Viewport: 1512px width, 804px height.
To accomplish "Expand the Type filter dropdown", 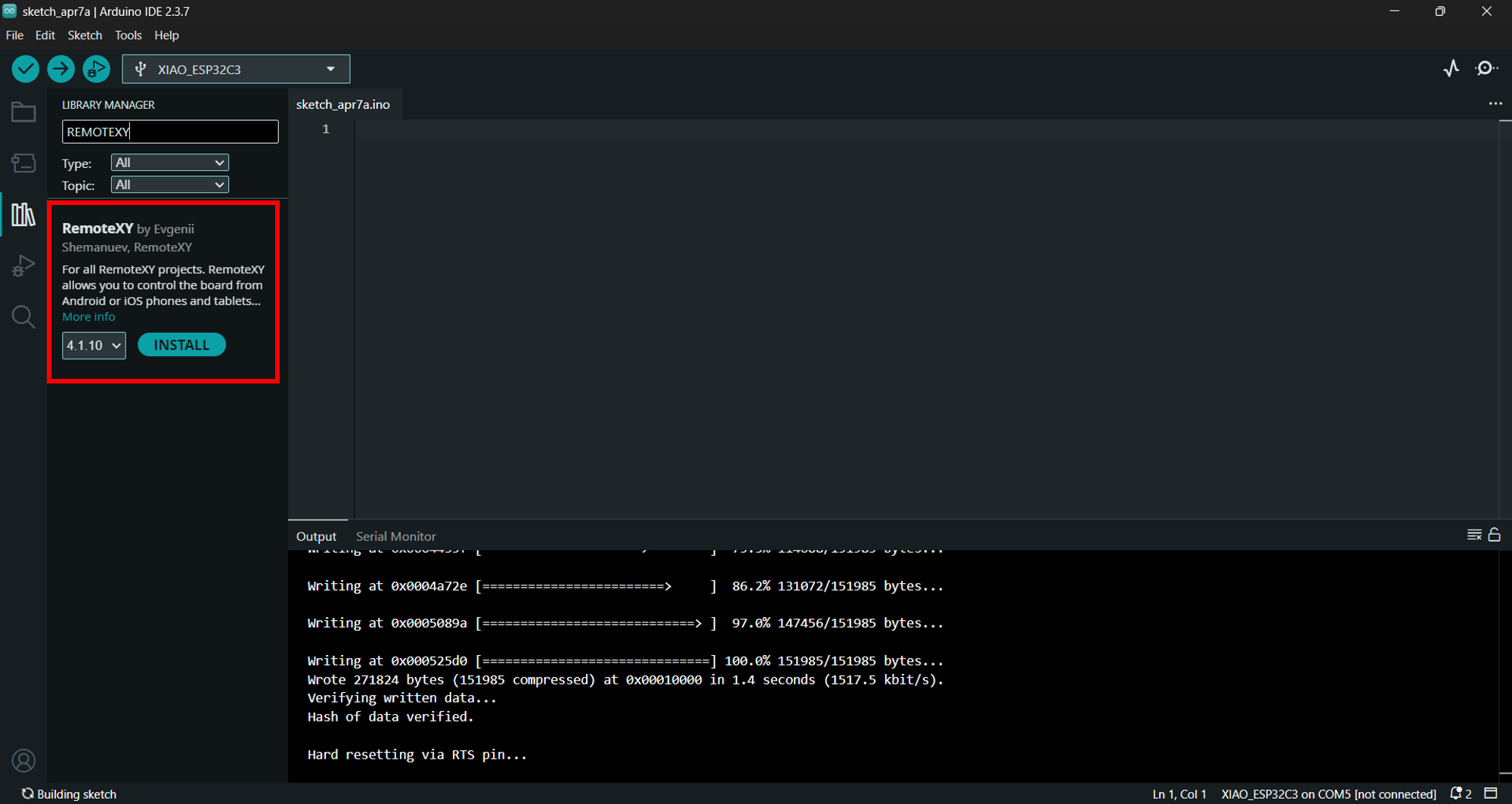I will click(x=170, y=163).
